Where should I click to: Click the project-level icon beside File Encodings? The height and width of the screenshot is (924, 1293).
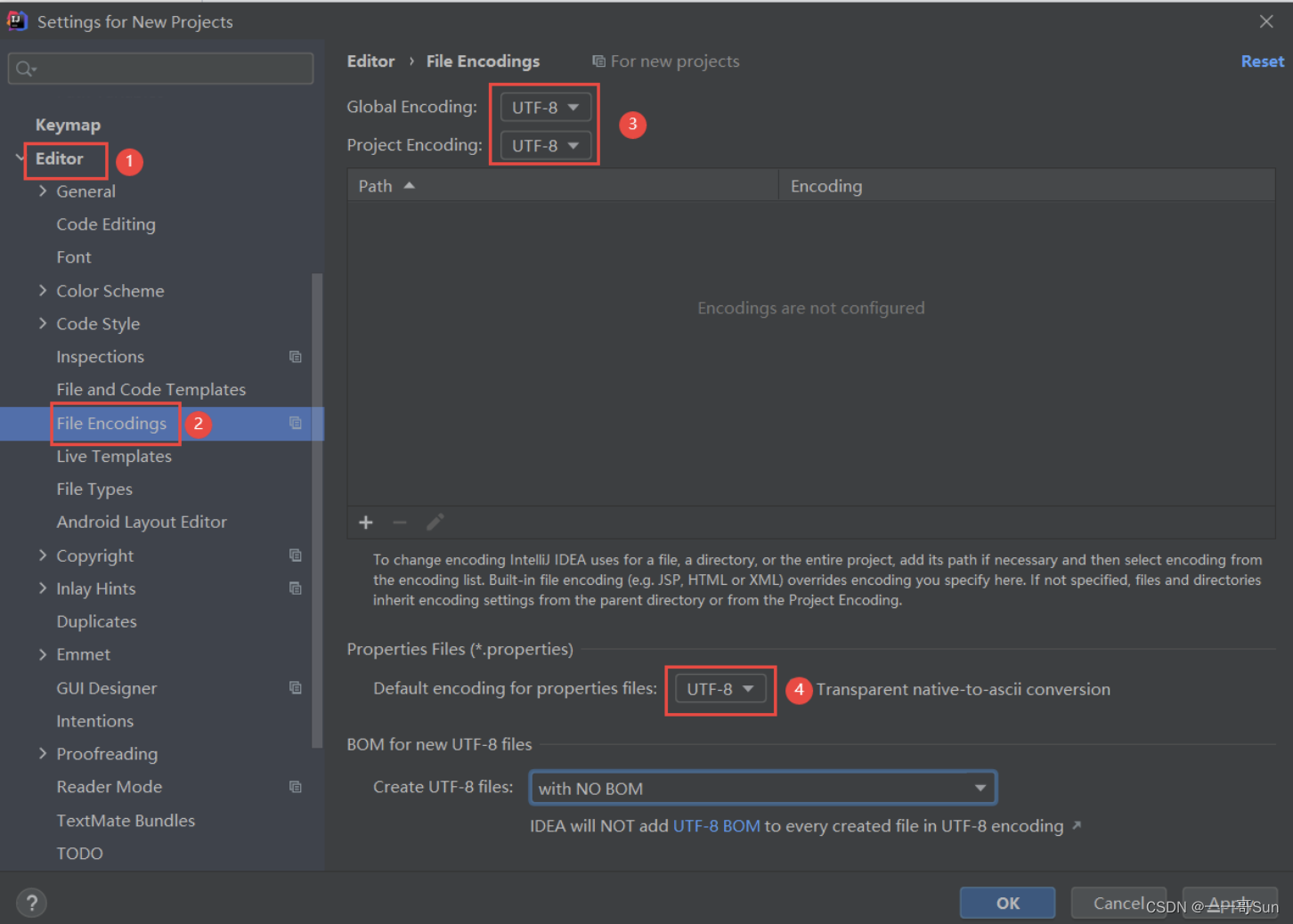[x=296, y=423]
